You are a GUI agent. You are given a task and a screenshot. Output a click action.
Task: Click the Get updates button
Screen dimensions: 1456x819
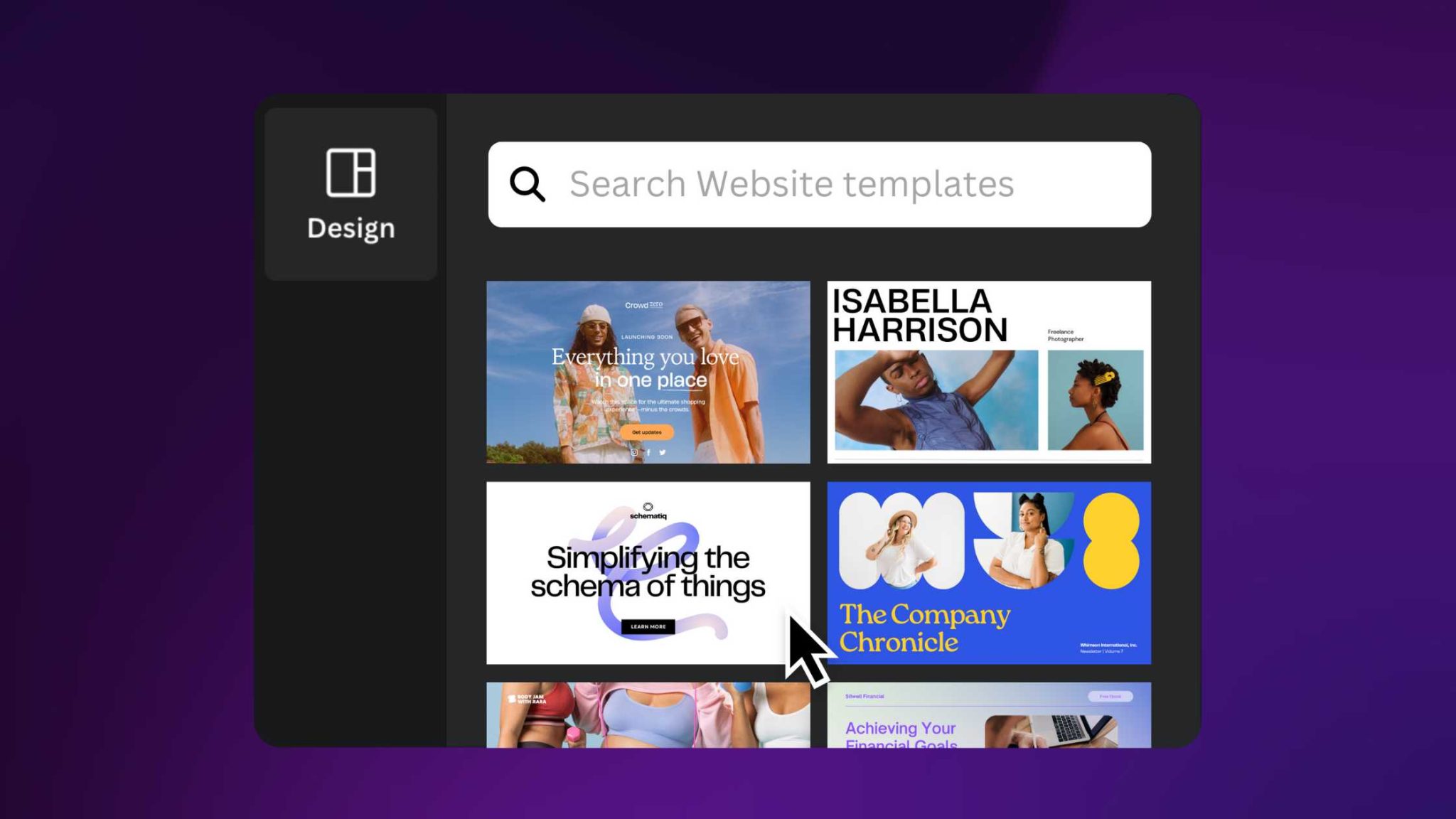pos(646,432)
